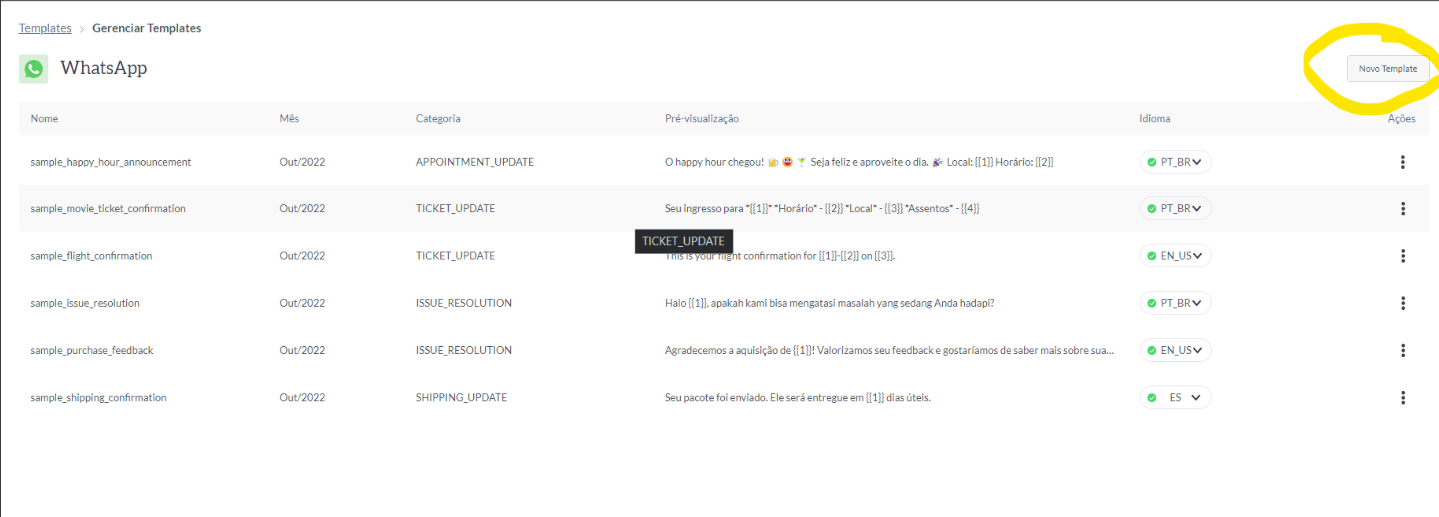The image size is (1439, 517).
Task: Open ES language dropdown for shipping confirmation
Action: pos(1176,398)
